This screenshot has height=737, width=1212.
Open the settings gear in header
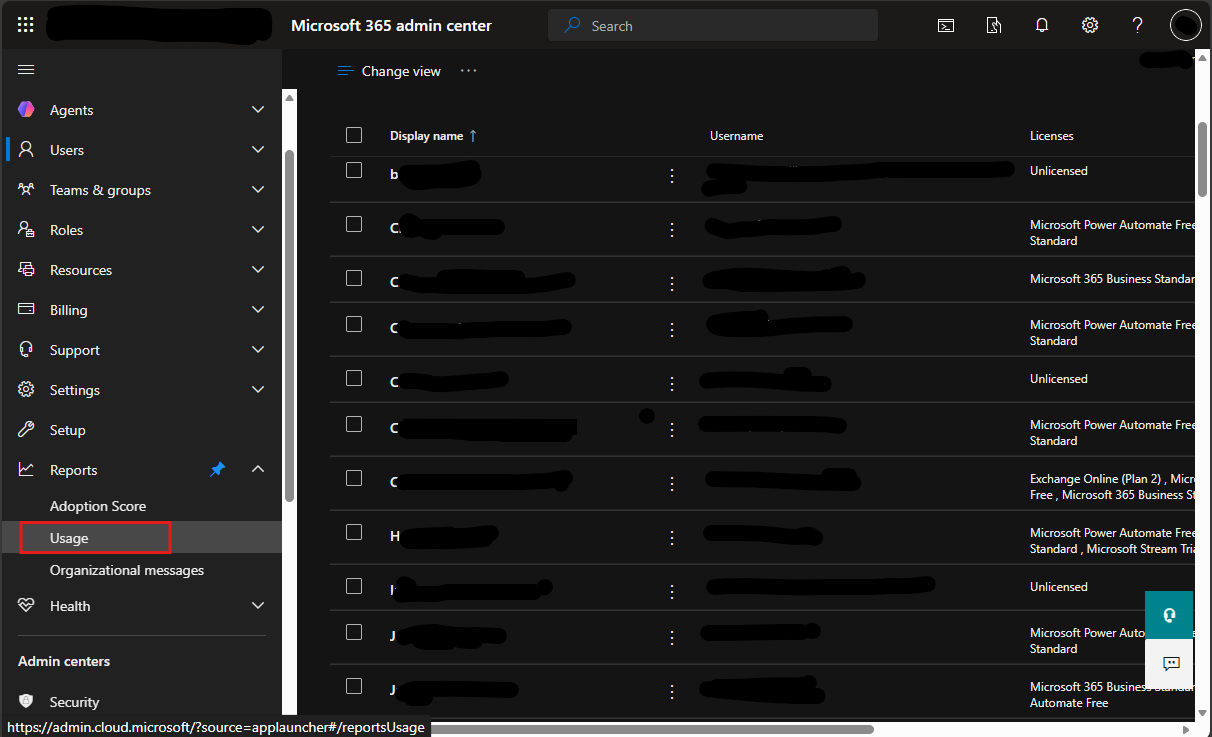1090,25
